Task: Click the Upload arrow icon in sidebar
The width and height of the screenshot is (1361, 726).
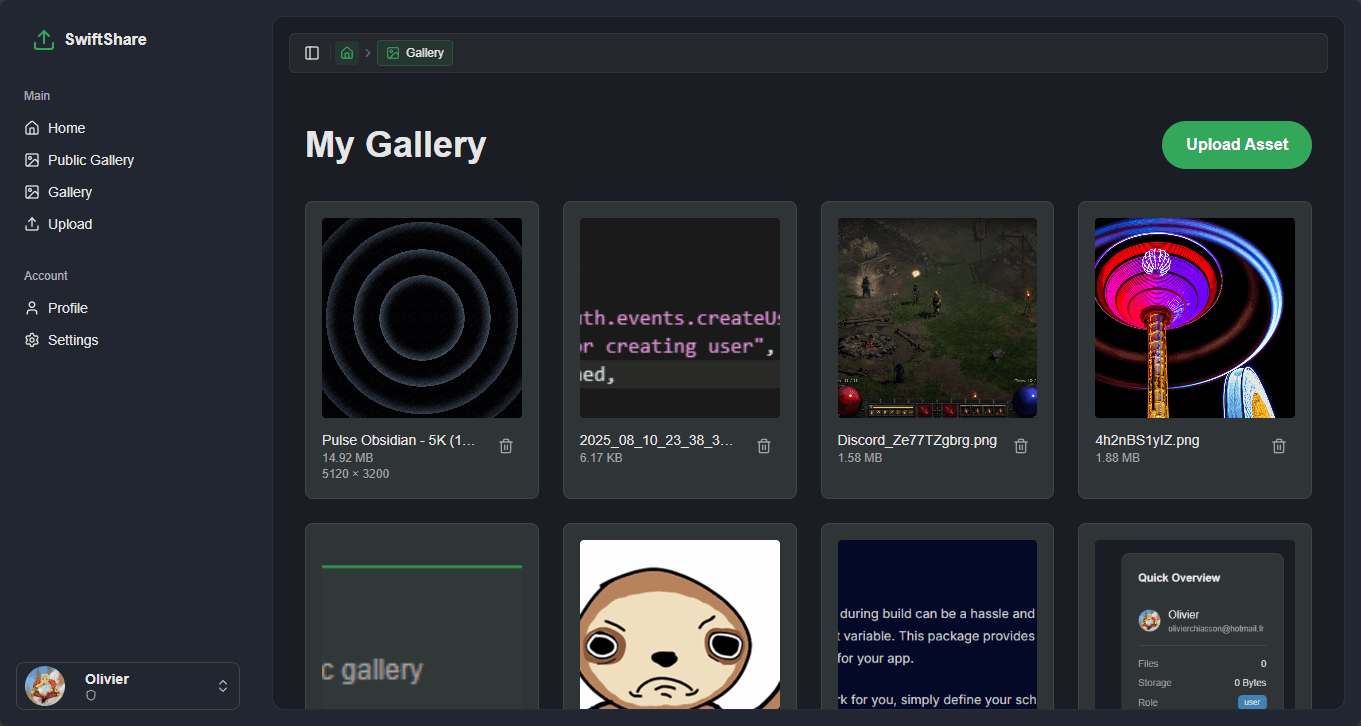Action: coord(32,224)
